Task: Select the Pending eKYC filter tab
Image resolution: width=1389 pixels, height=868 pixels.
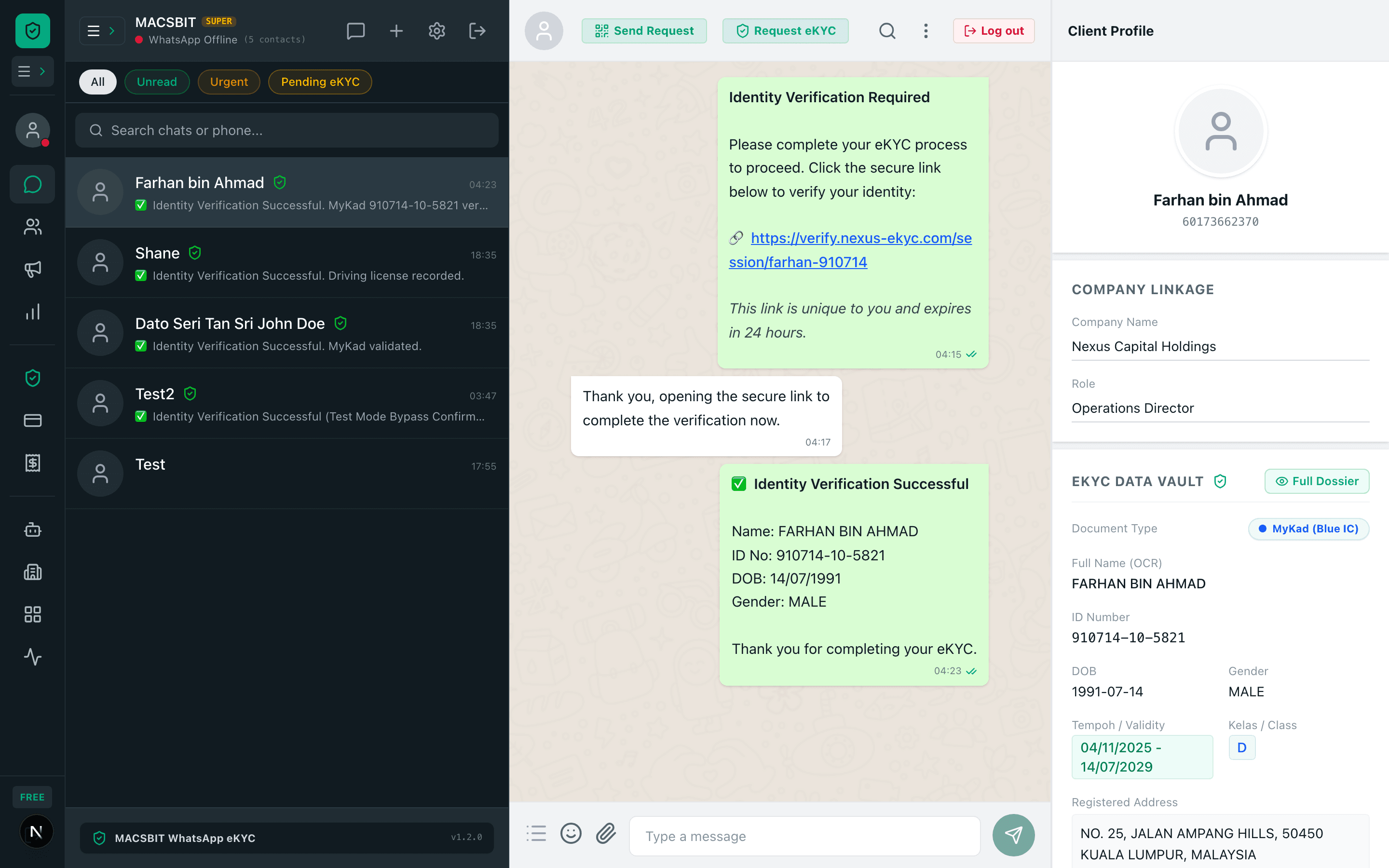Action: (x=320, y=82)
